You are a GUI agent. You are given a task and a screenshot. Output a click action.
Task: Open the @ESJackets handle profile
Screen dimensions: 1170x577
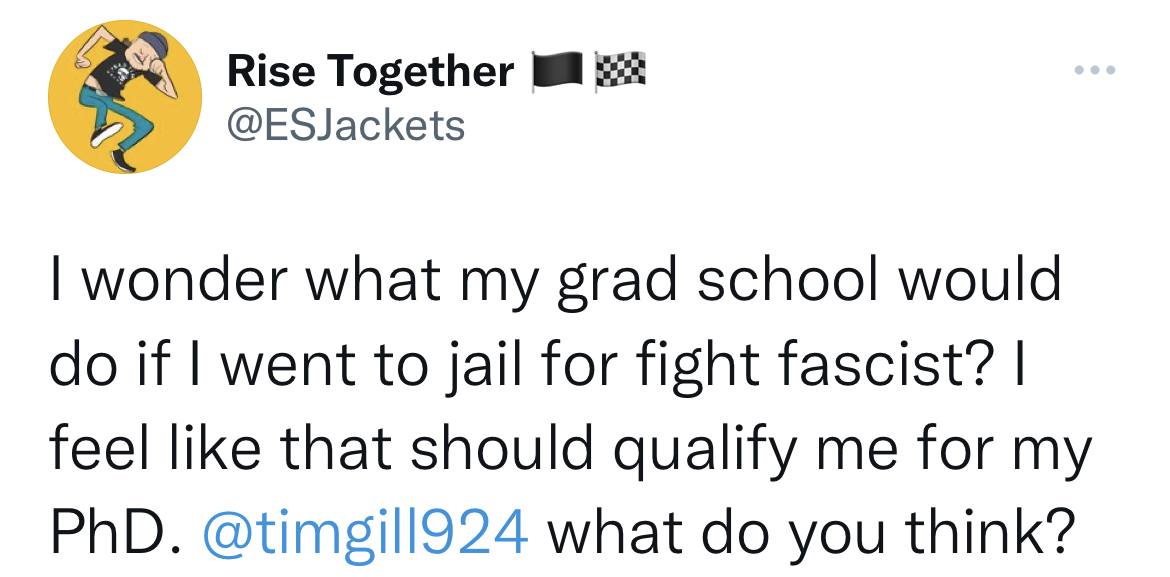click(346, 126)
